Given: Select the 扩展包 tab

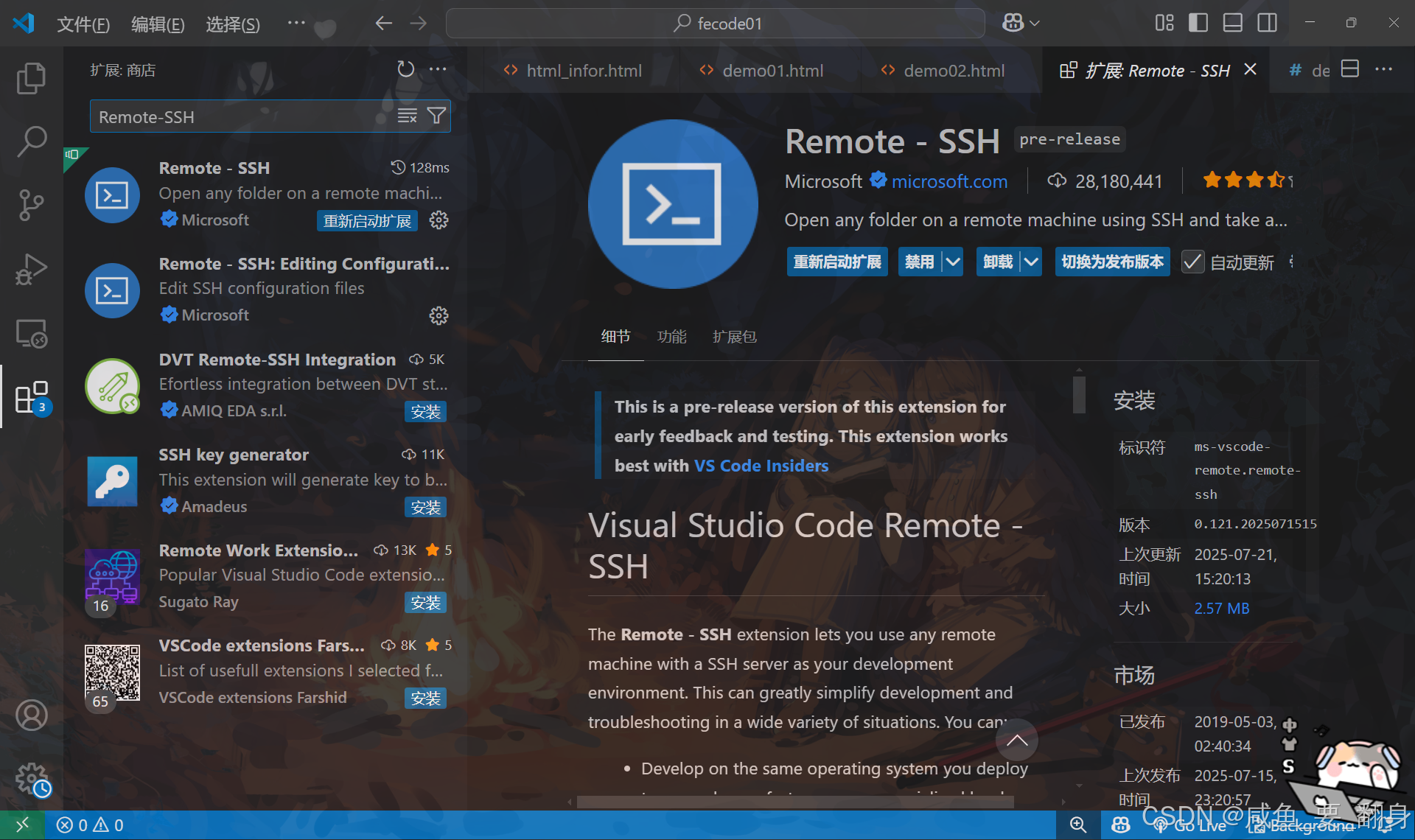Looking at the screenshot, I should click(x=735, y=337).
